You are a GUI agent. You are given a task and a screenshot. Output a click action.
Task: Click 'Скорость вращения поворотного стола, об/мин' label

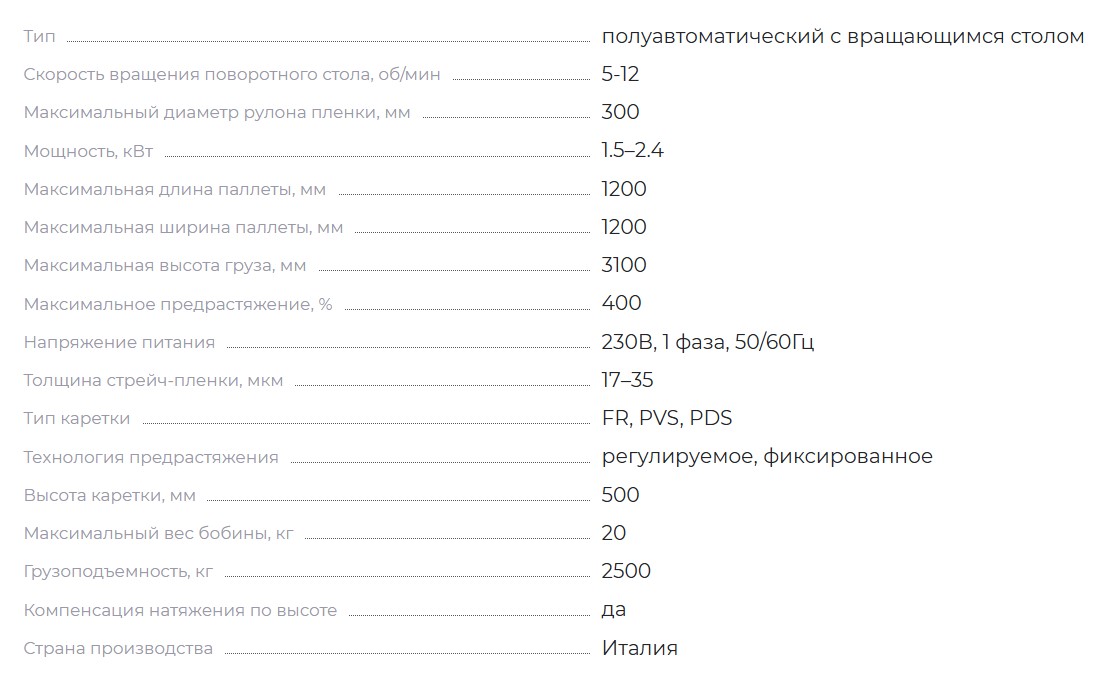click(x=232, y=75)
